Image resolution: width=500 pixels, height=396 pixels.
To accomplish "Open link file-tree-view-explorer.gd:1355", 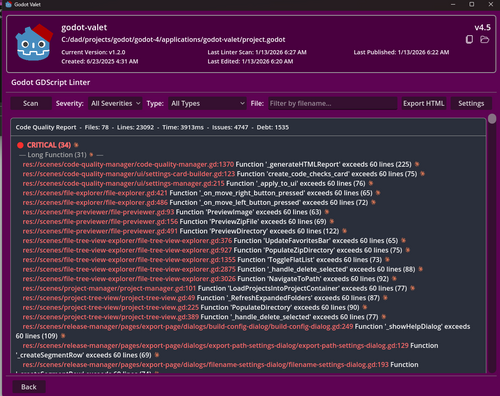I will coord(129,260).
